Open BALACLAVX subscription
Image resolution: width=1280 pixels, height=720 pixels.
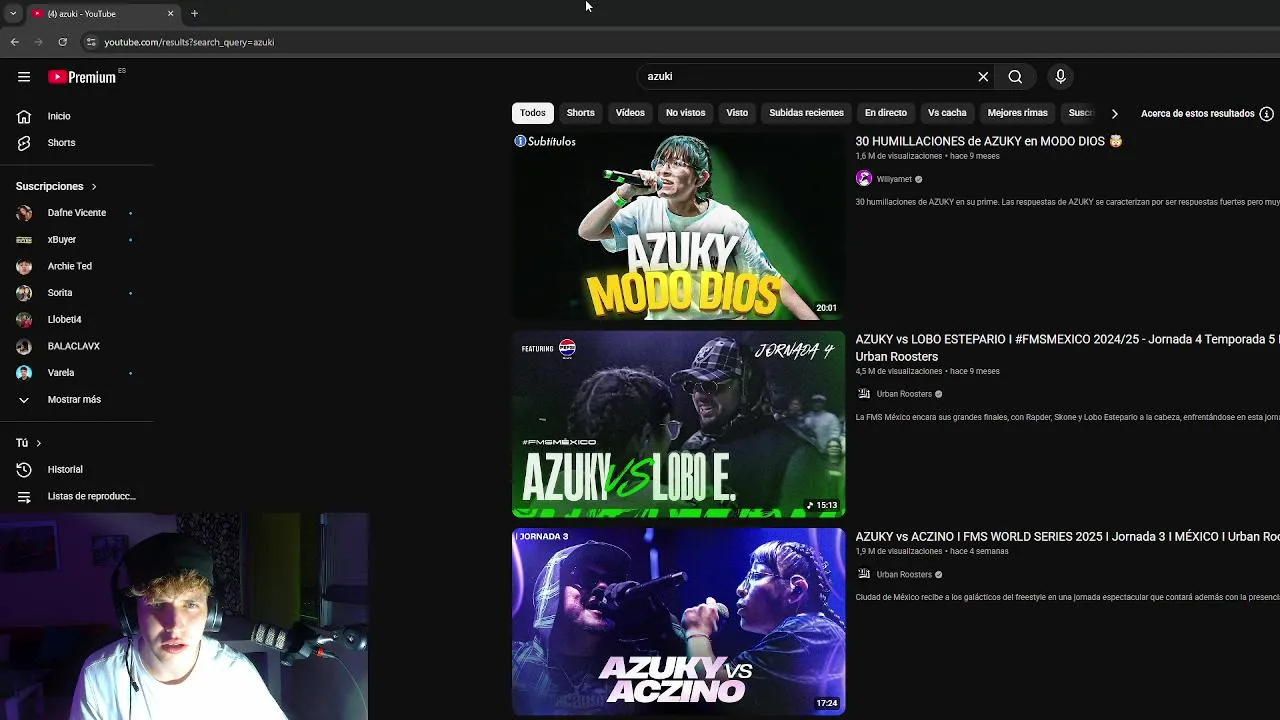tap(76, 346)
